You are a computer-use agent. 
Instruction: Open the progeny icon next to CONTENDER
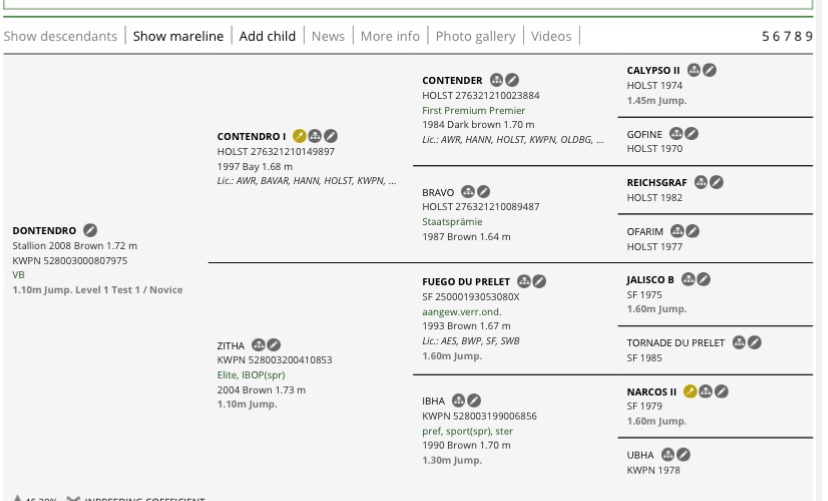496,80
